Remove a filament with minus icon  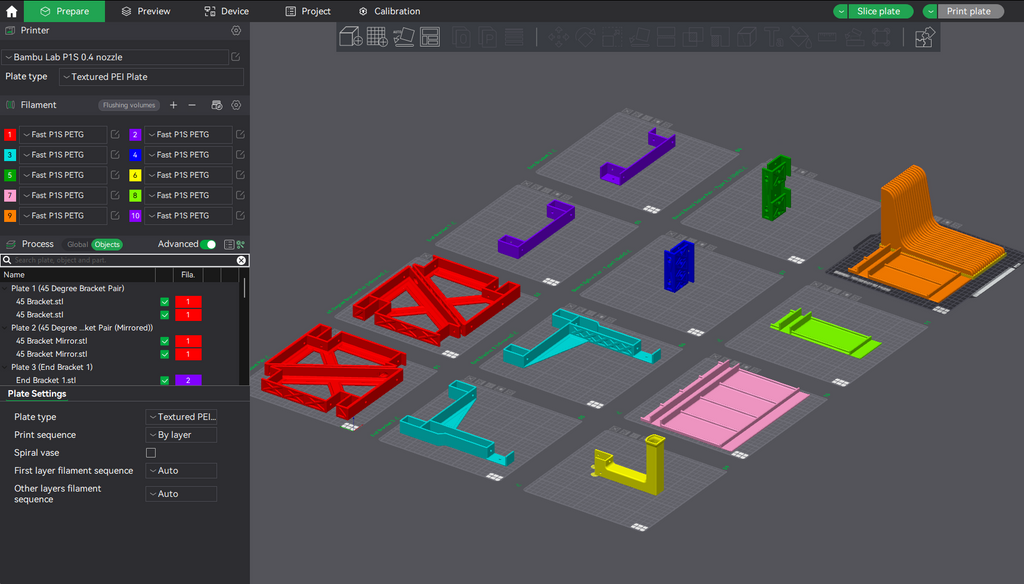pyautogui.click(x=192, y=105)
